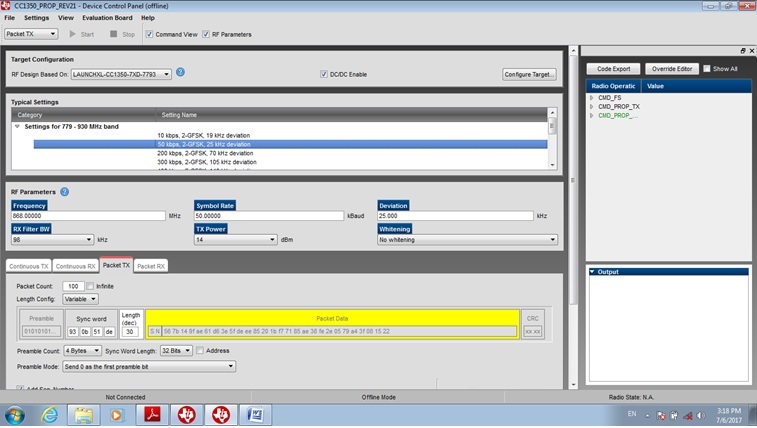Click Value column header
The width and height of the screenshot is (757, 428).
[696, 86]
